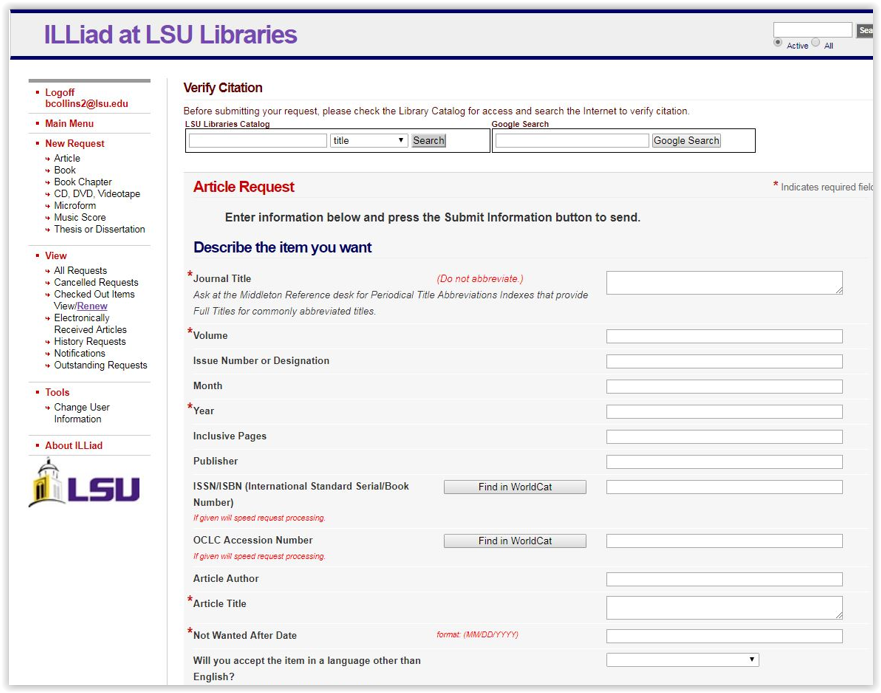Open the catalog search type dropdown showing title
Viewport: 881px width, 693px height.
(369, 141)
